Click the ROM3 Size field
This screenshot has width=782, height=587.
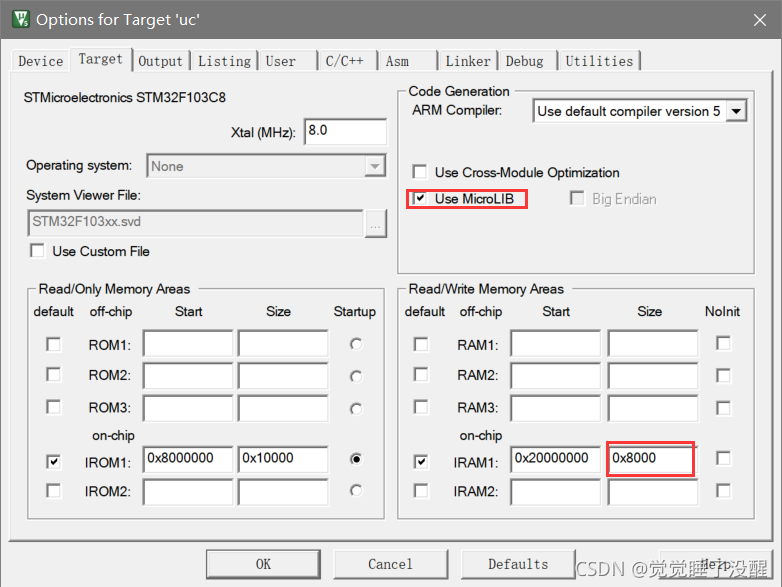click(x=283, y=408)
